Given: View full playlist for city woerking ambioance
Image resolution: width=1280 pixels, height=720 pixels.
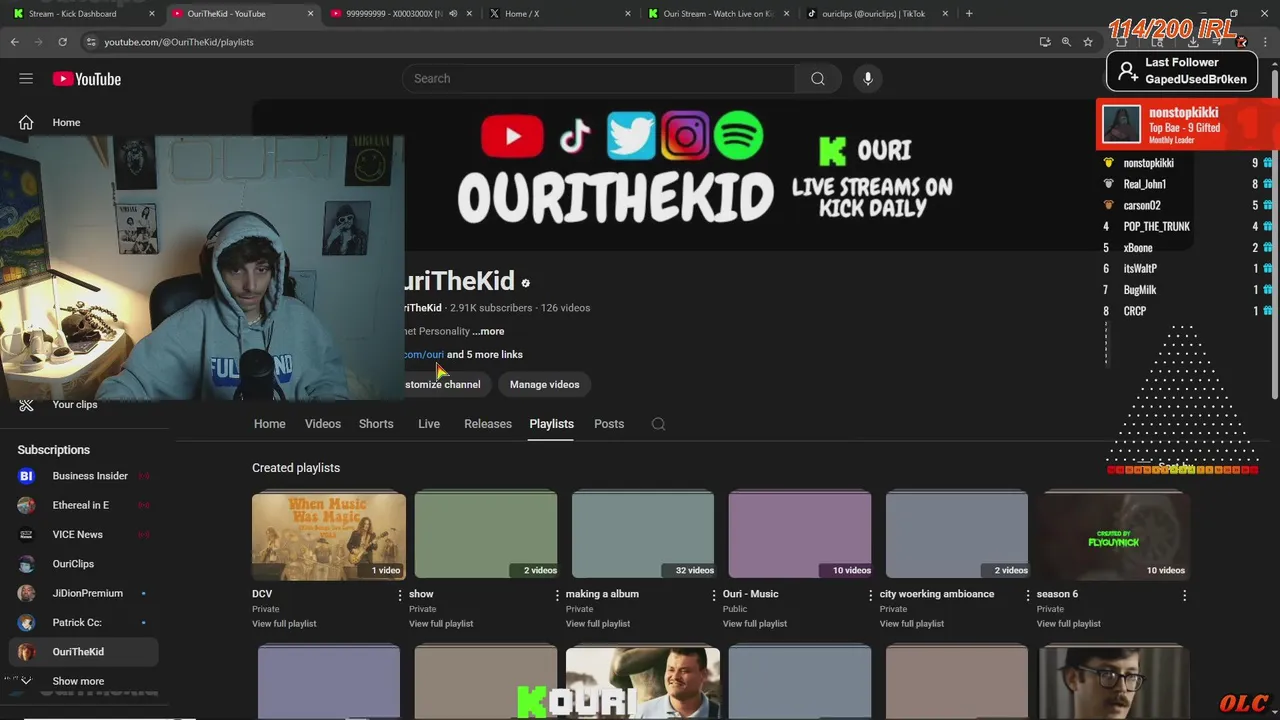Looking at the screenshot, I should coord(912,624).
